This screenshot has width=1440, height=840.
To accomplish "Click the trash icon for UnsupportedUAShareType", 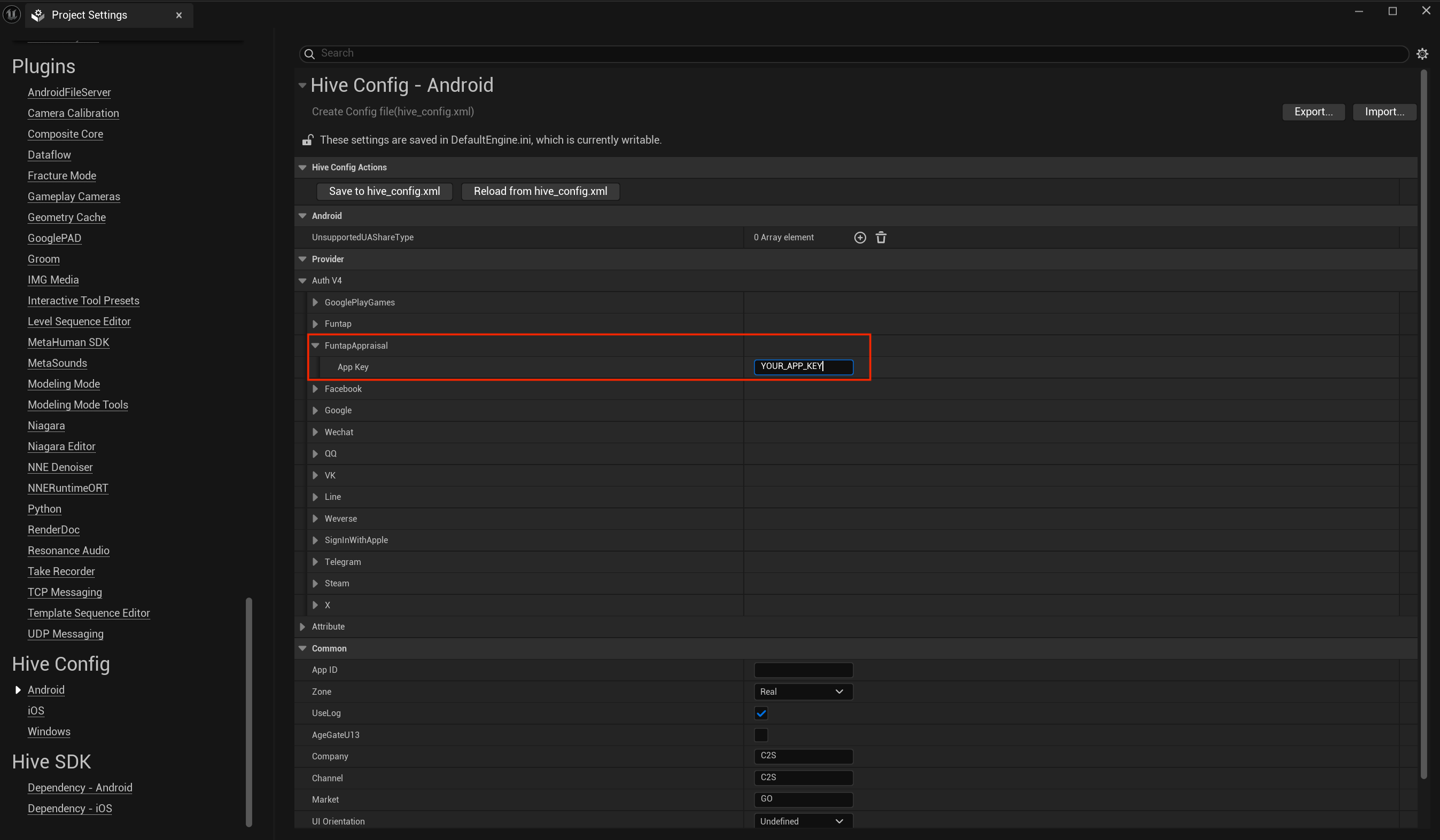I will pos(881,238).
